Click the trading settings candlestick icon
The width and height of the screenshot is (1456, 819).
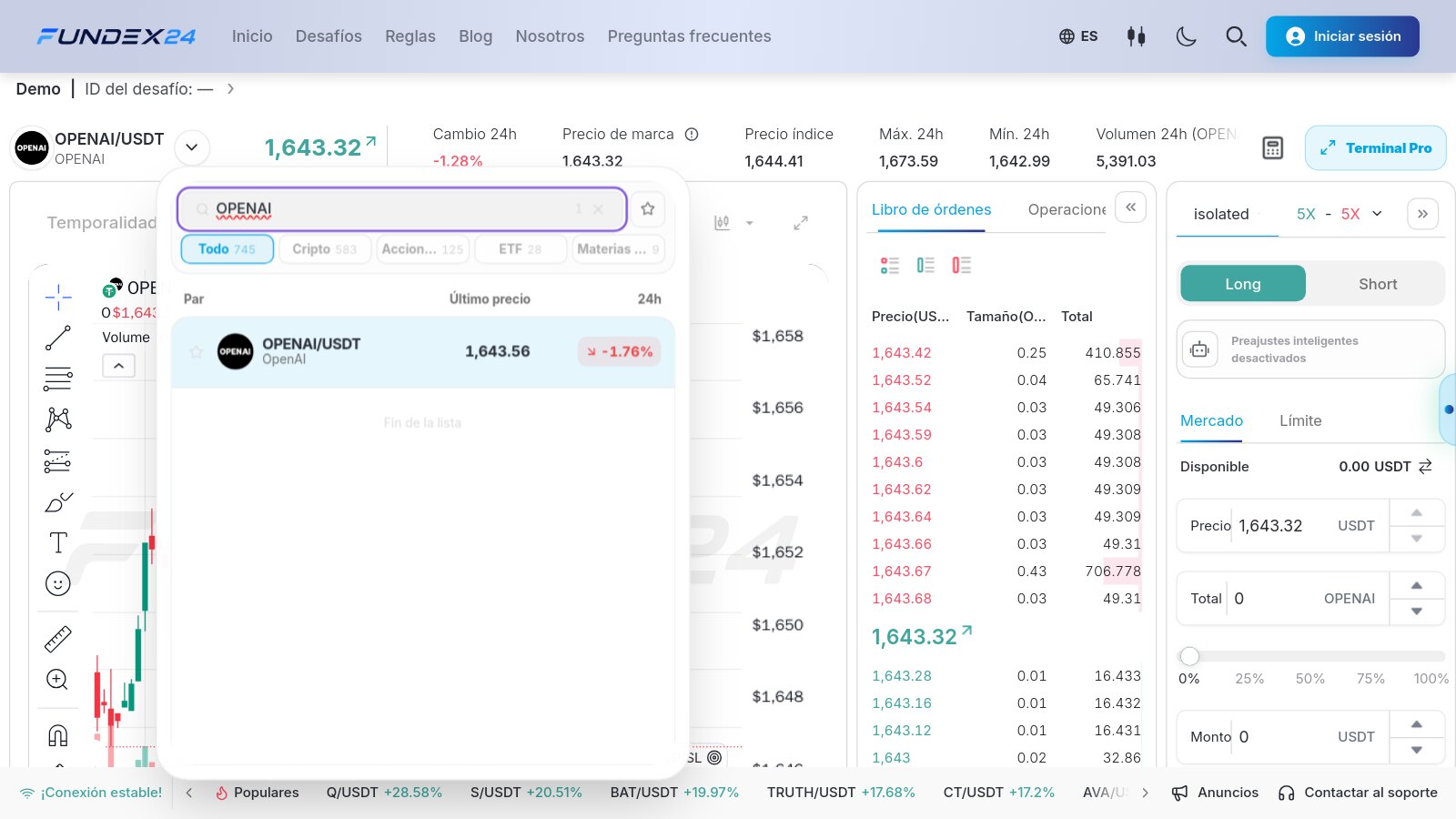[1136, 36]
